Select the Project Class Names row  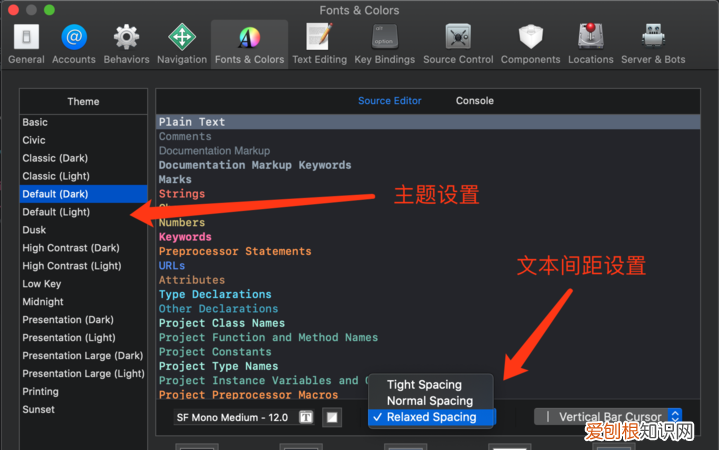[428, 323]
